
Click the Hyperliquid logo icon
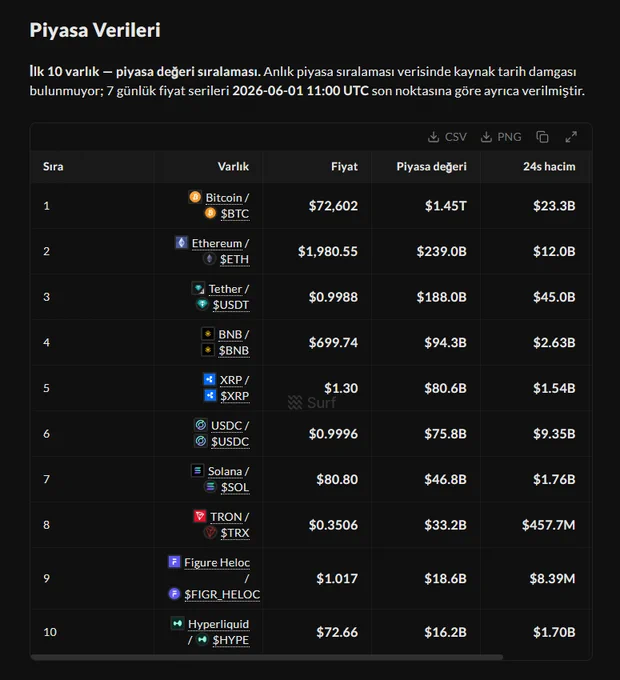tap(177, 624)
